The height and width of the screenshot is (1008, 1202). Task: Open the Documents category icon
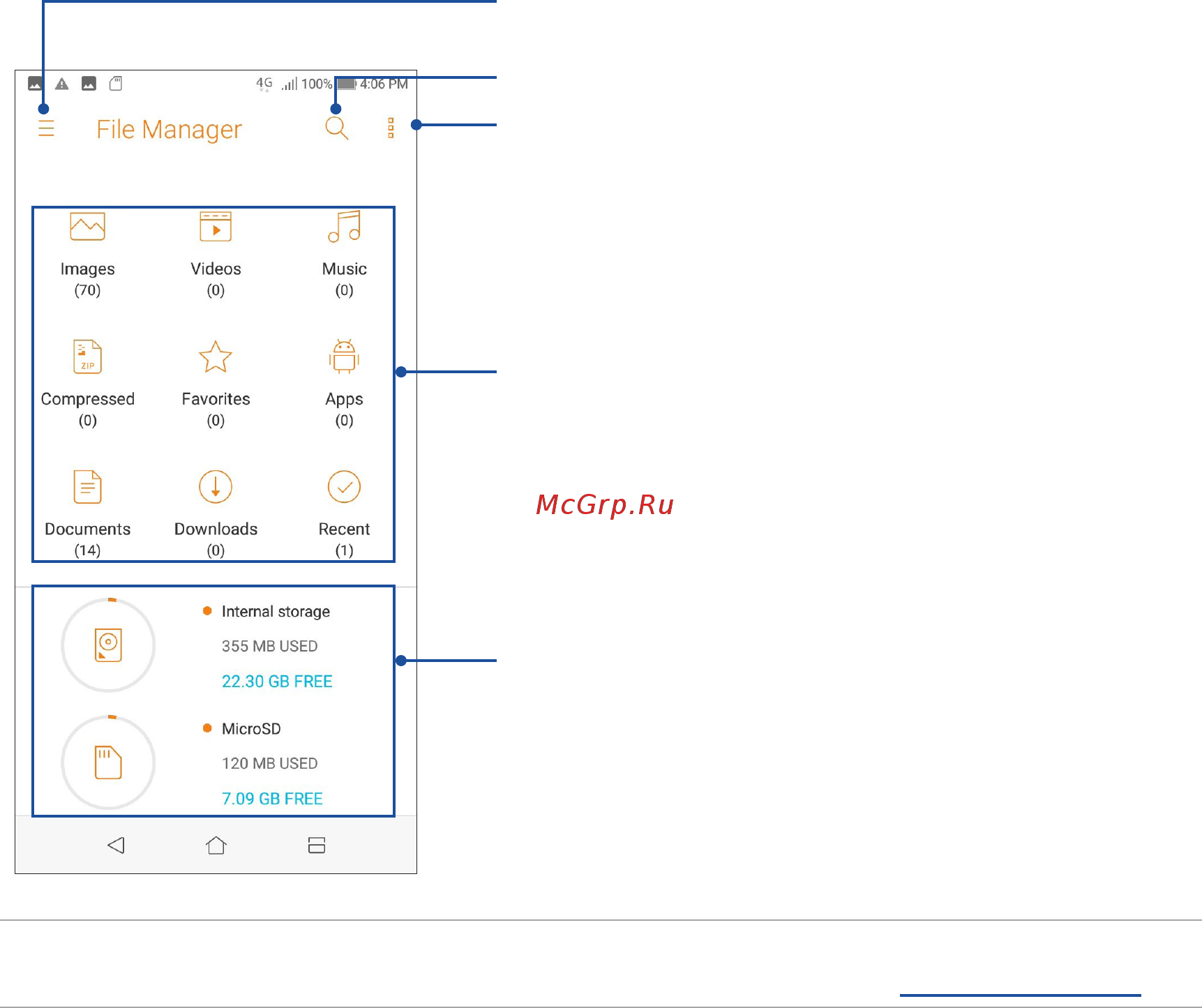pos(88,486)
